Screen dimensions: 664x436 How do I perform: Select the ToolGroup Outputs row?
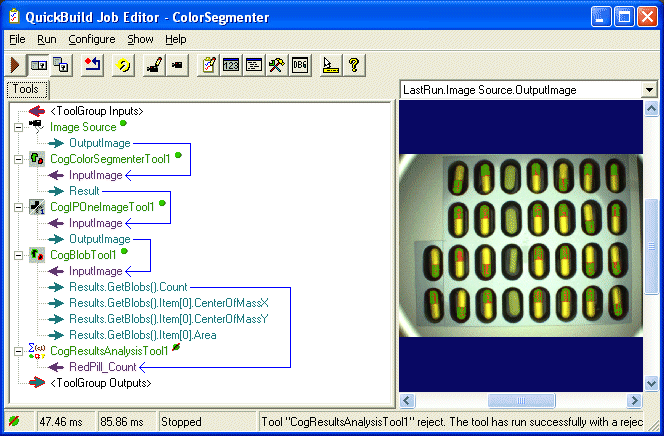click(x=101, y=383)
